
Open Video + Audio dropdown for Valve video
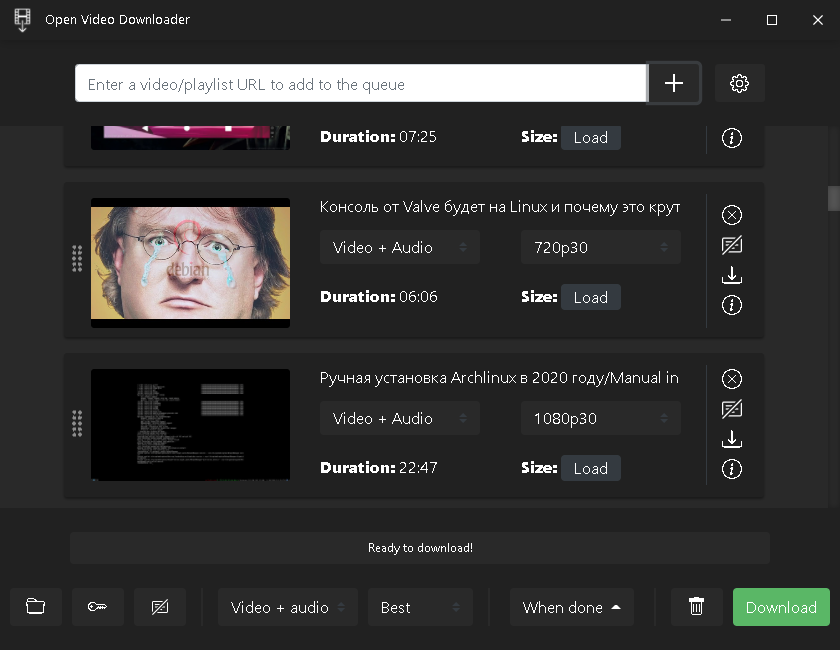point(400,247)
